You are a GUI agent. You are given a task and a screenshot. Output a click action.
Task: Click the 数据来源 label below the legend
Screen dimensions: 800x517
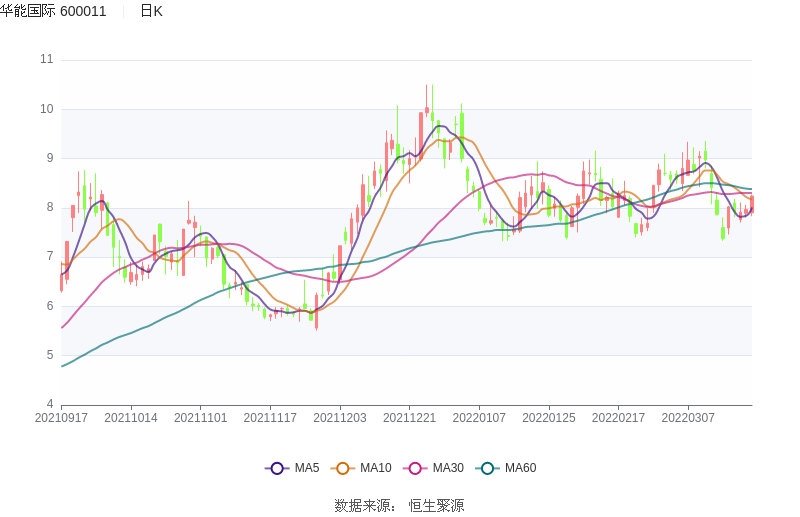click(x=364, y=506)
